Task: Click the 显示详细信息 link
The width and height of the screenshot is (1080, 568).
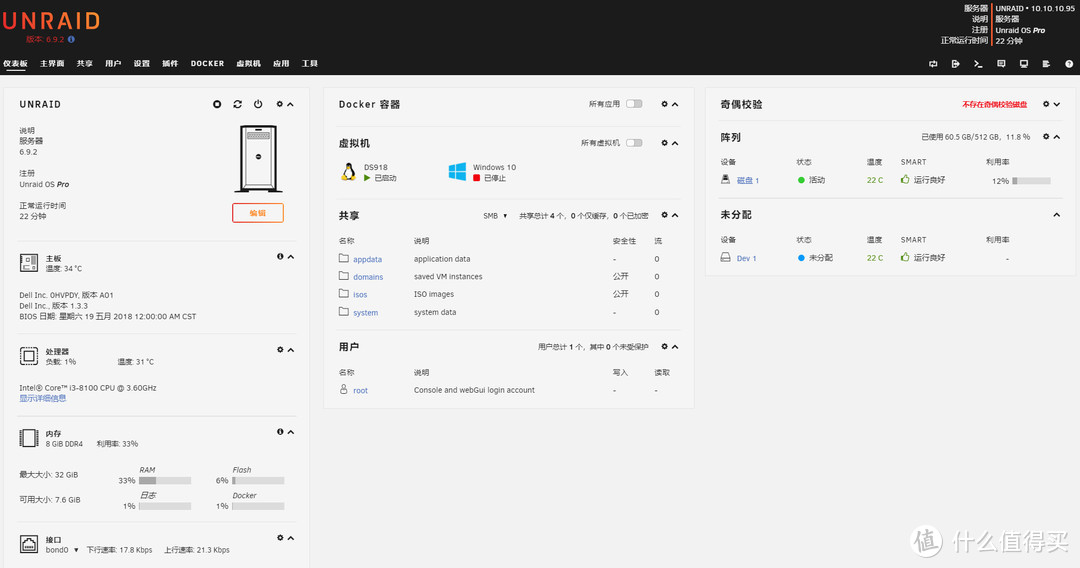Action: (x=43, y=398)
